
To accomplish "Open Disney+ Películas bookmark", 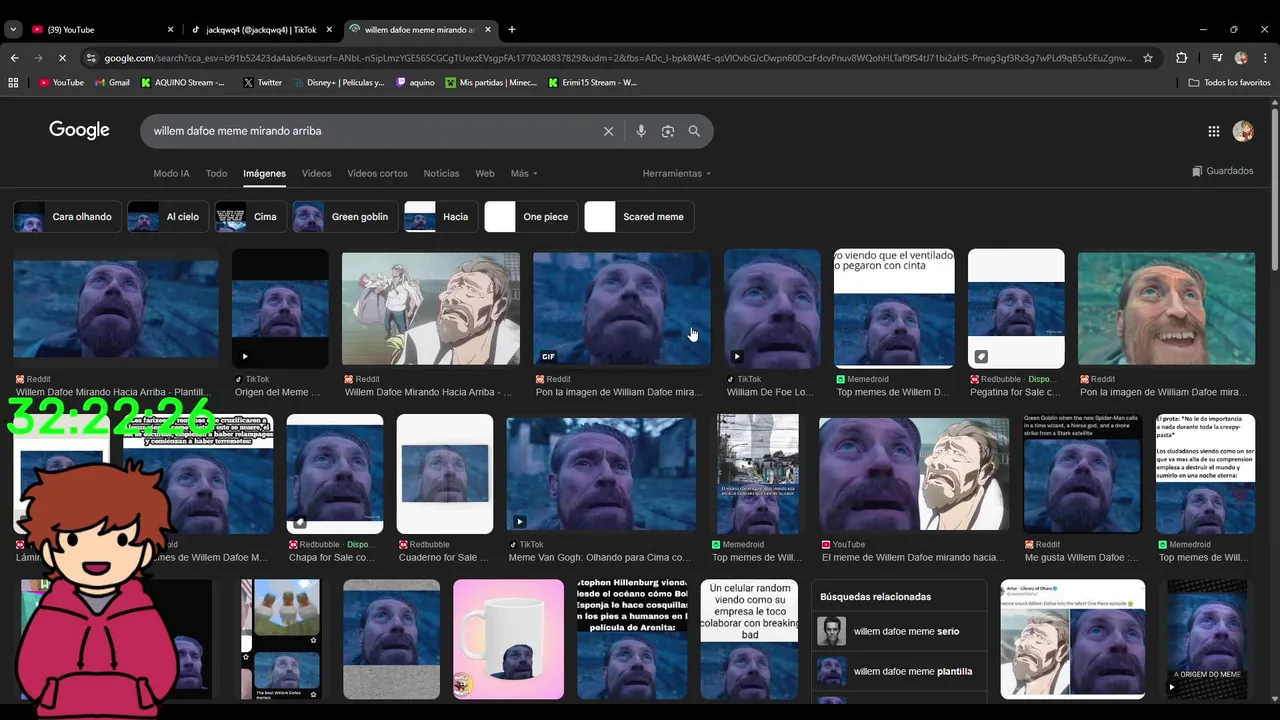I will pos(339,83).
